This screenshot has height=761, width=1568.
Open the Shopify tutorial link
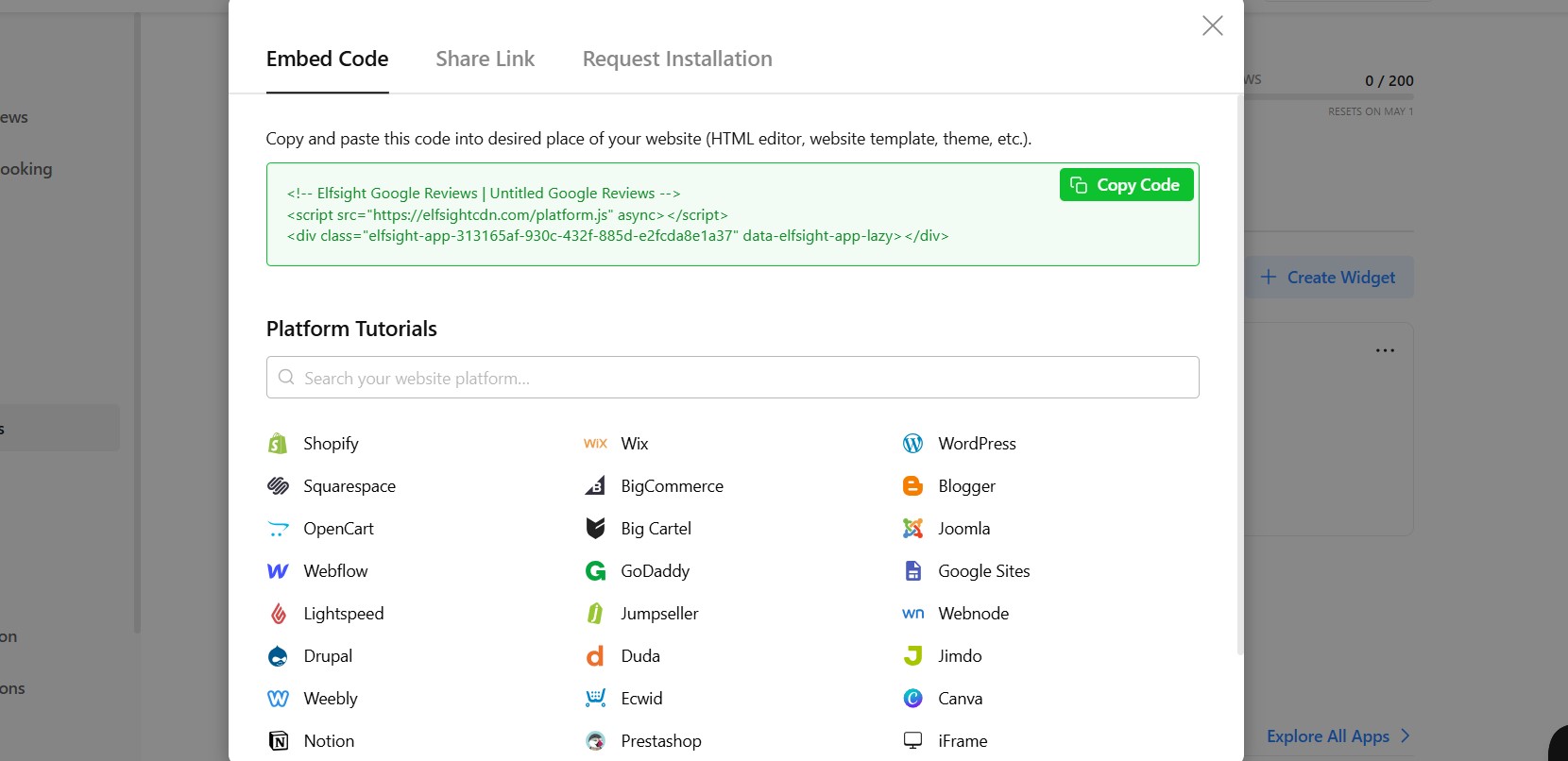[331, 444]
